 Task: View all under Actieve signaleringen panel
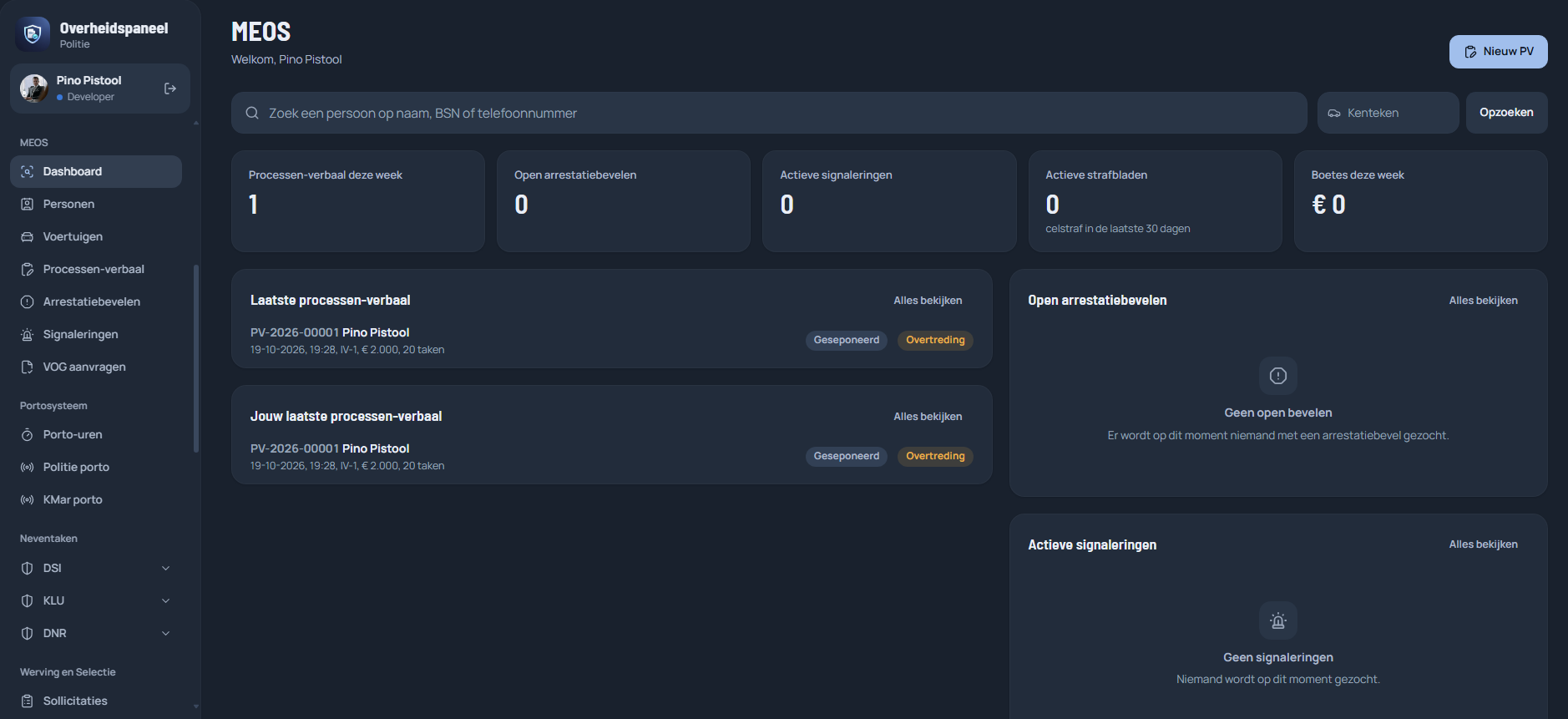tap(1483, 544)
